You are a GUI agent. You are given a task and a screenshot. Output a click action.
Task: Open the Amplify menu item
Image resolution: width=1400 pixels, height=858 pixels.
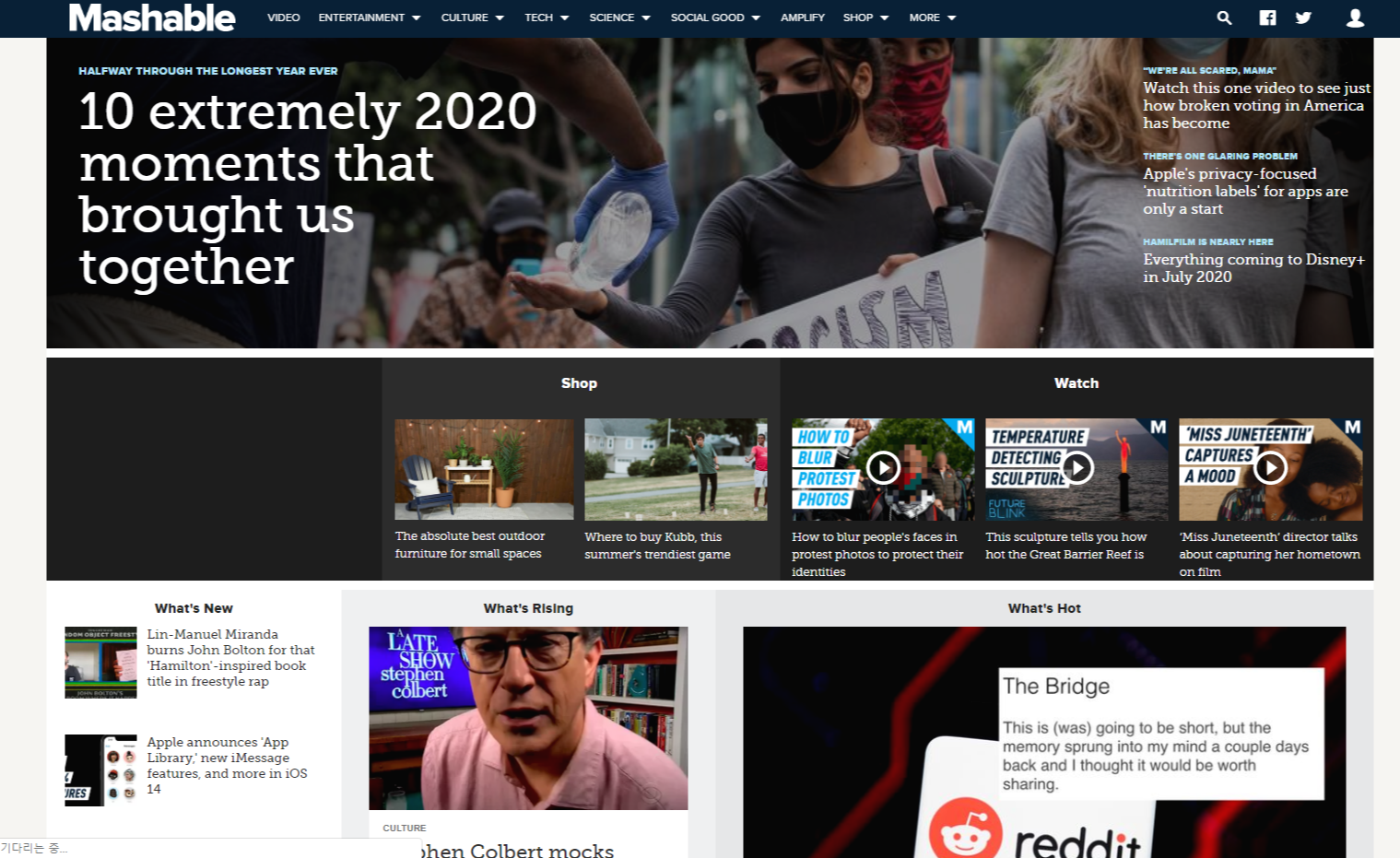(803, 18)
